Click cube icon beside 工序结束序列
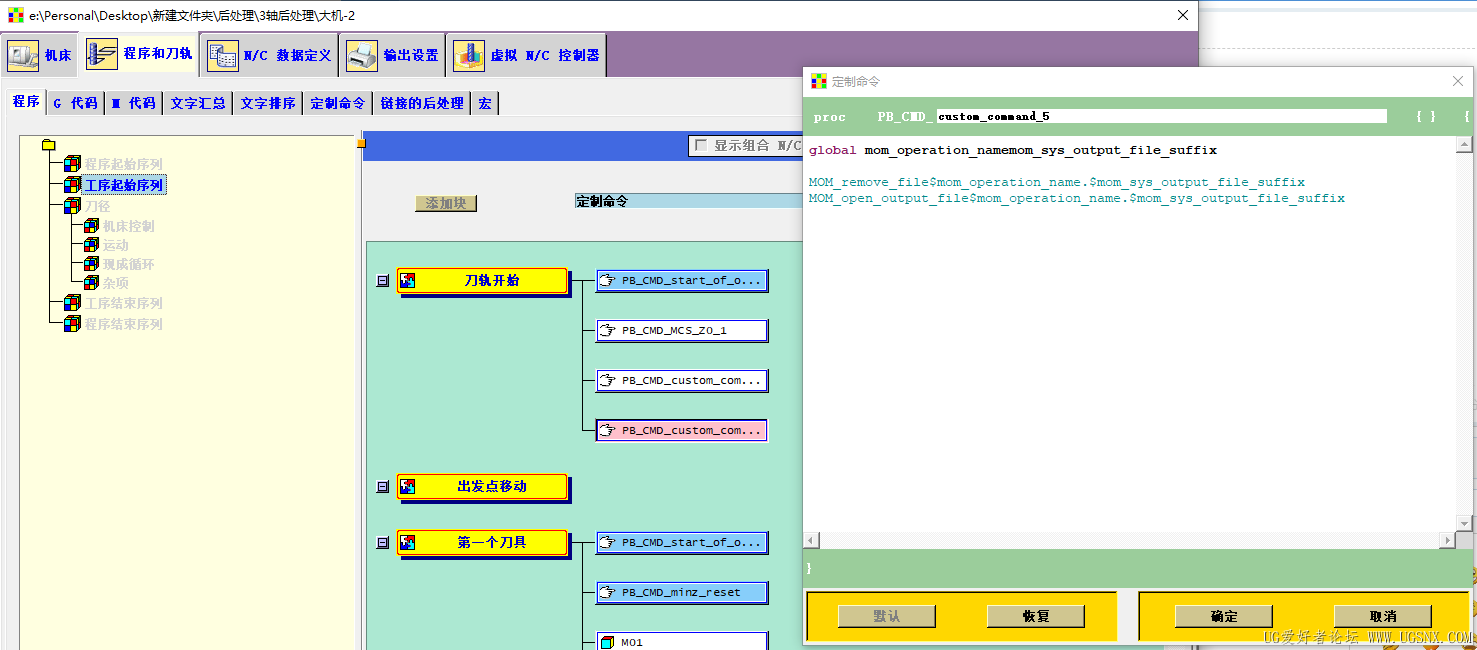 (x=72, y=303)
